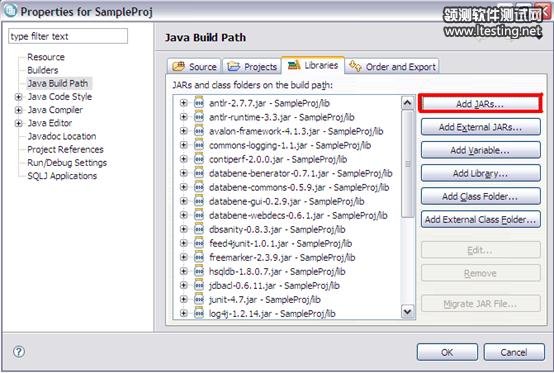
Task: Open help via question mark icon
Action: 19,351
